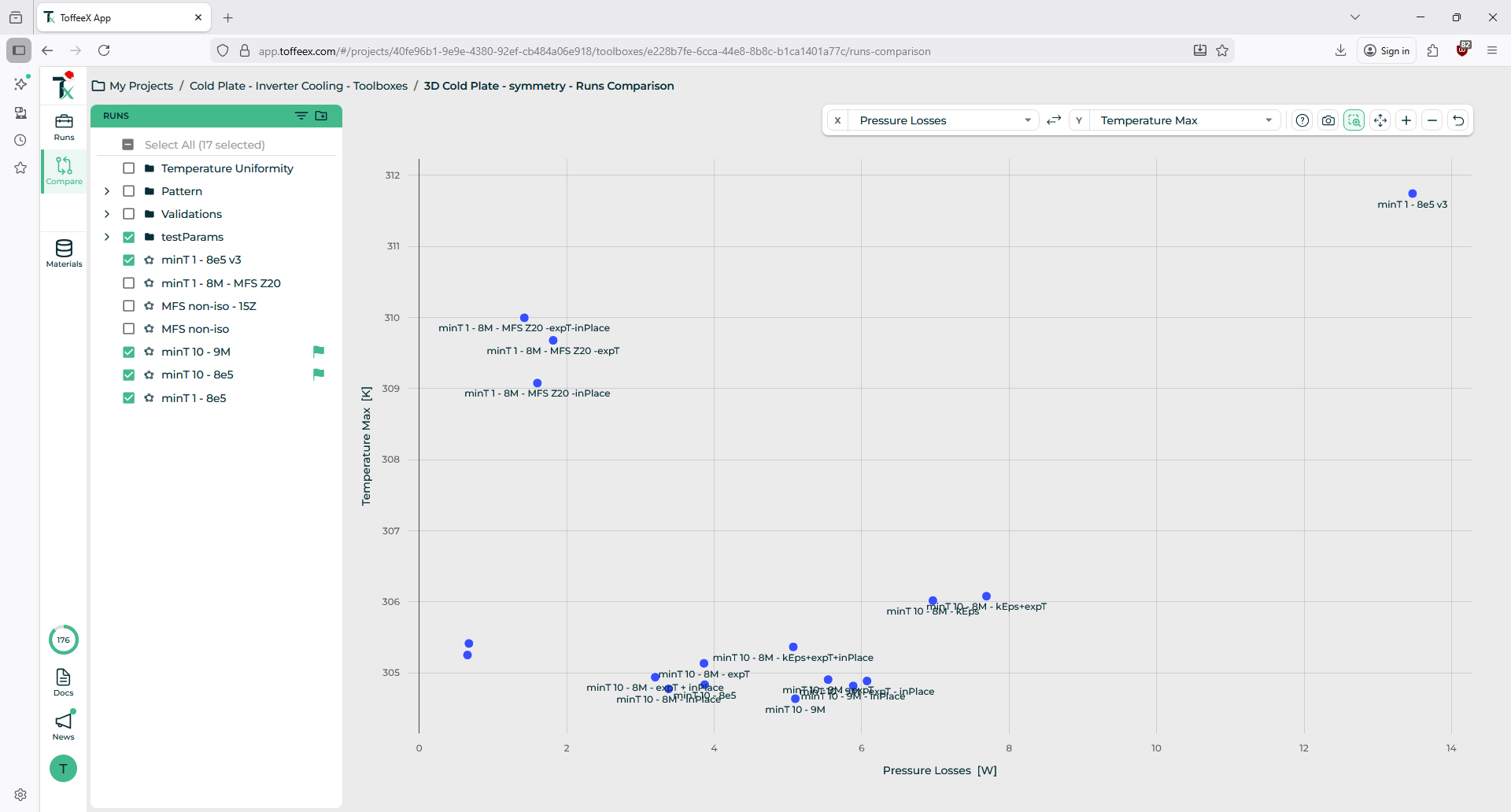
Task: Click the ToffeeX logo
Action: pos(64,86)
